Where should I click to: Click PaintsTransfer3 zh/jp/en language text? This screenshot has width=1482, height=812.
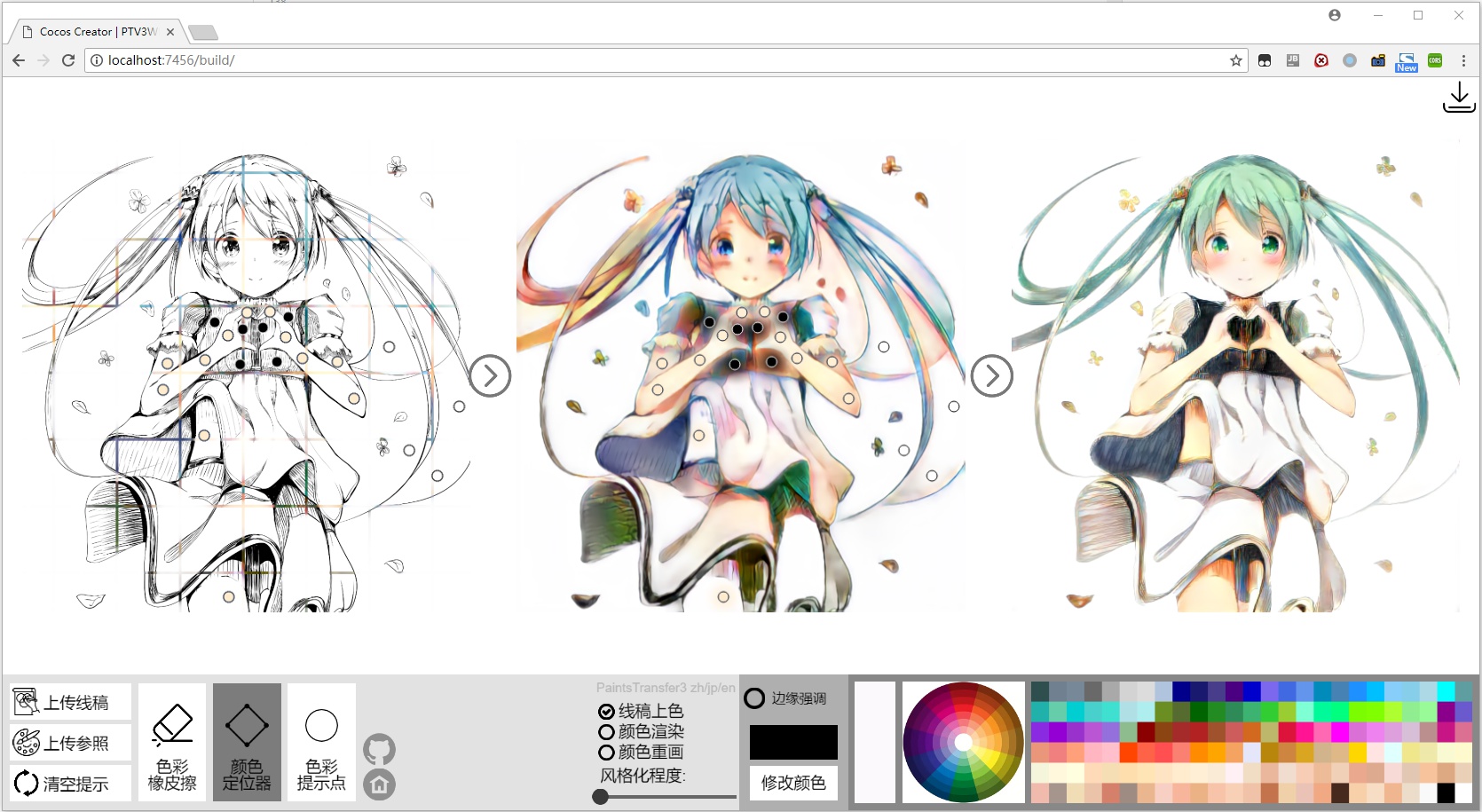[x=666, y=688]
